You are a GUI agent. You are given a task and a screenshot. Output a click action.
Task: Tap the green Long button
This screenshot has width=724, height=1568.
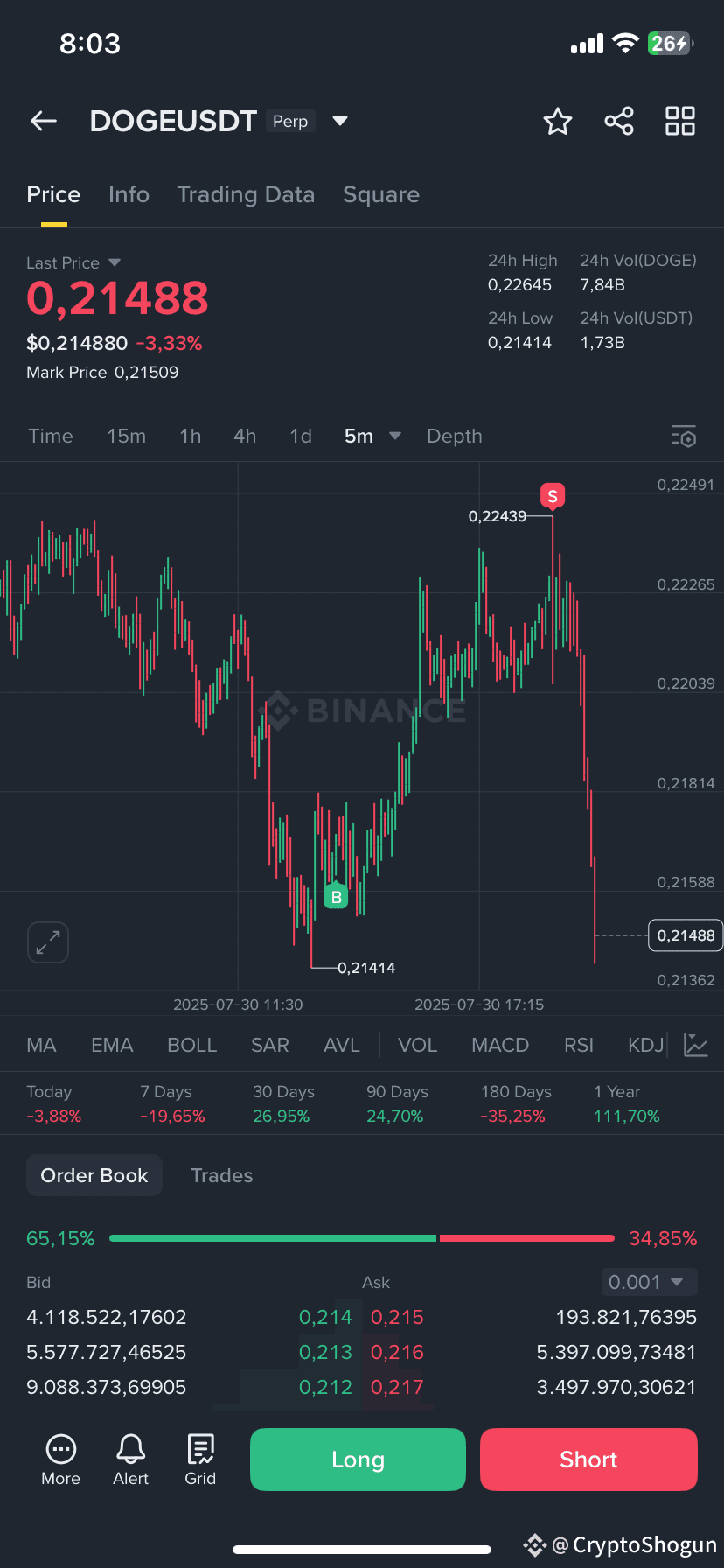[358, 1459]
